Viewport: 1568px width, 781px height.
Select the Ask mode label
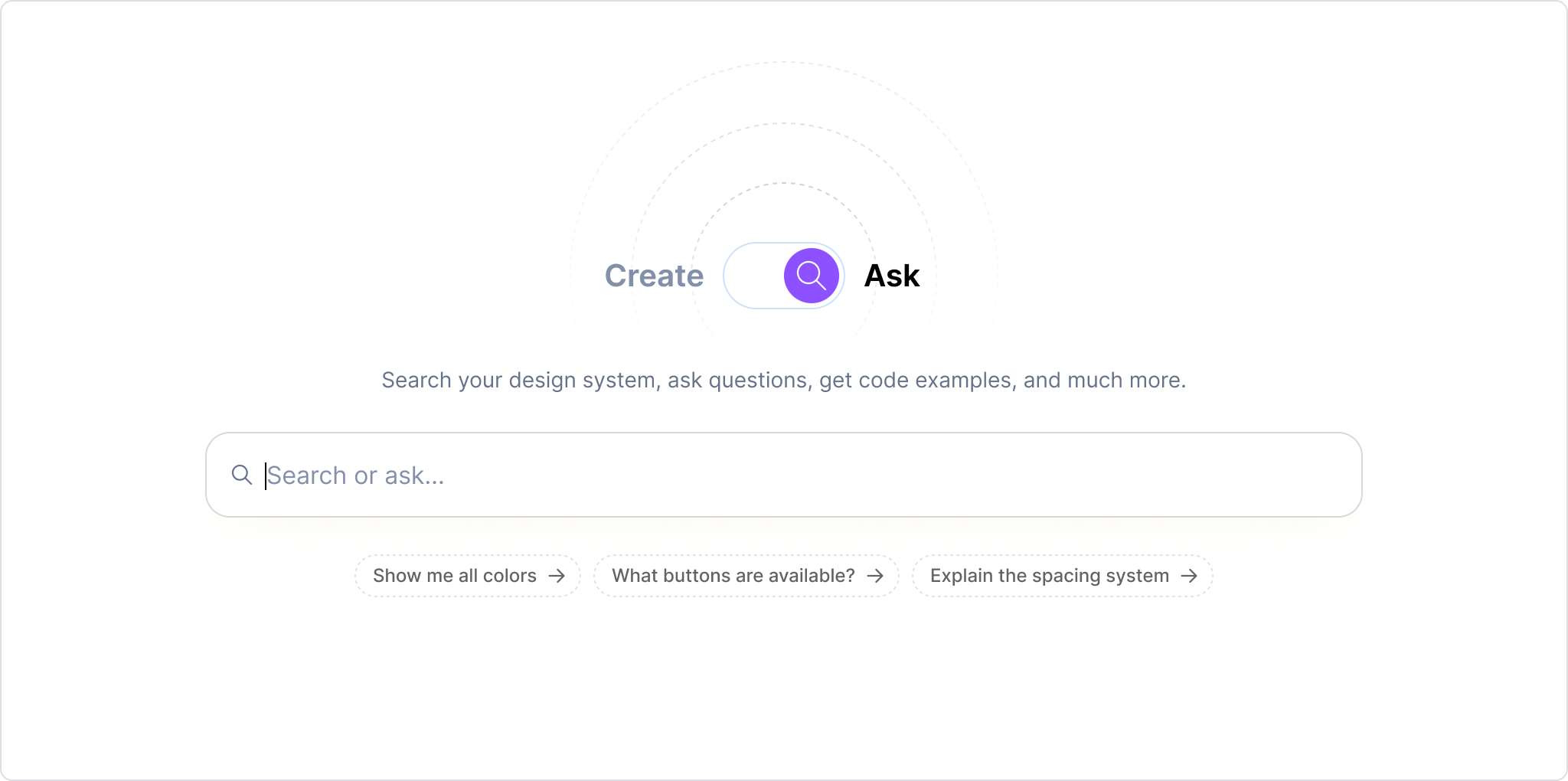pos(891,276)
